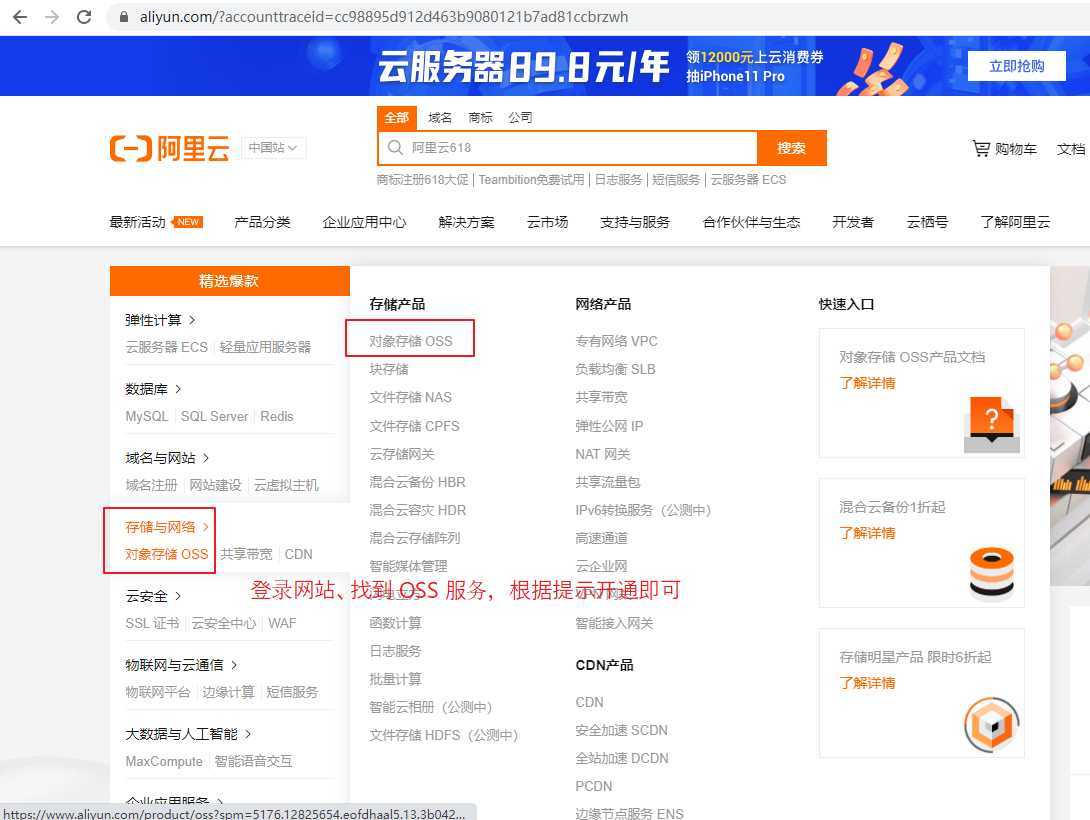Click 了解详情 under 混合云备份1折起
The width and height of the screenshot is (1090, 820).
(867, 533)
